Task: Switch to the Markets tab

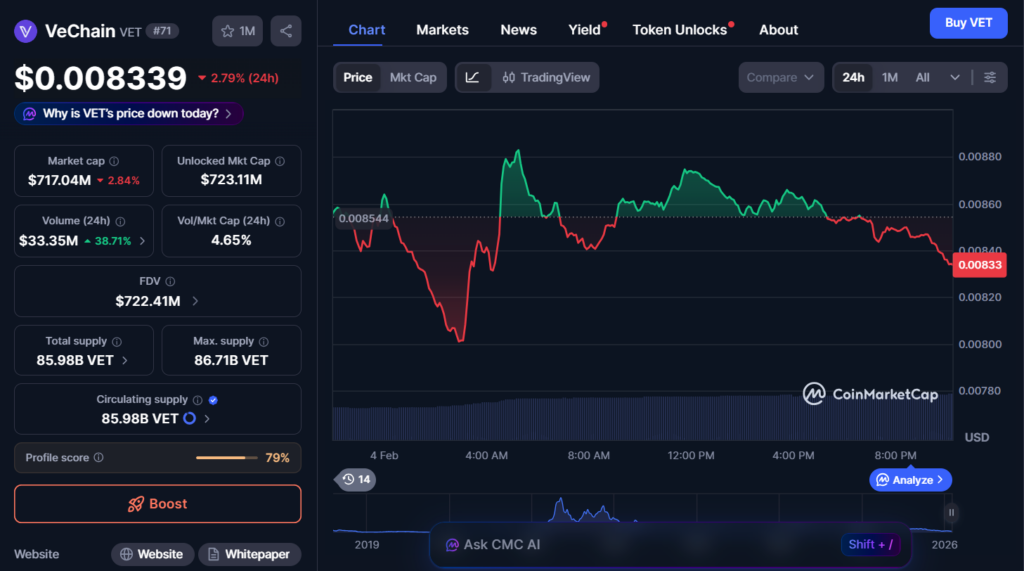Action: pyautogui.click(x=442, y=30)
